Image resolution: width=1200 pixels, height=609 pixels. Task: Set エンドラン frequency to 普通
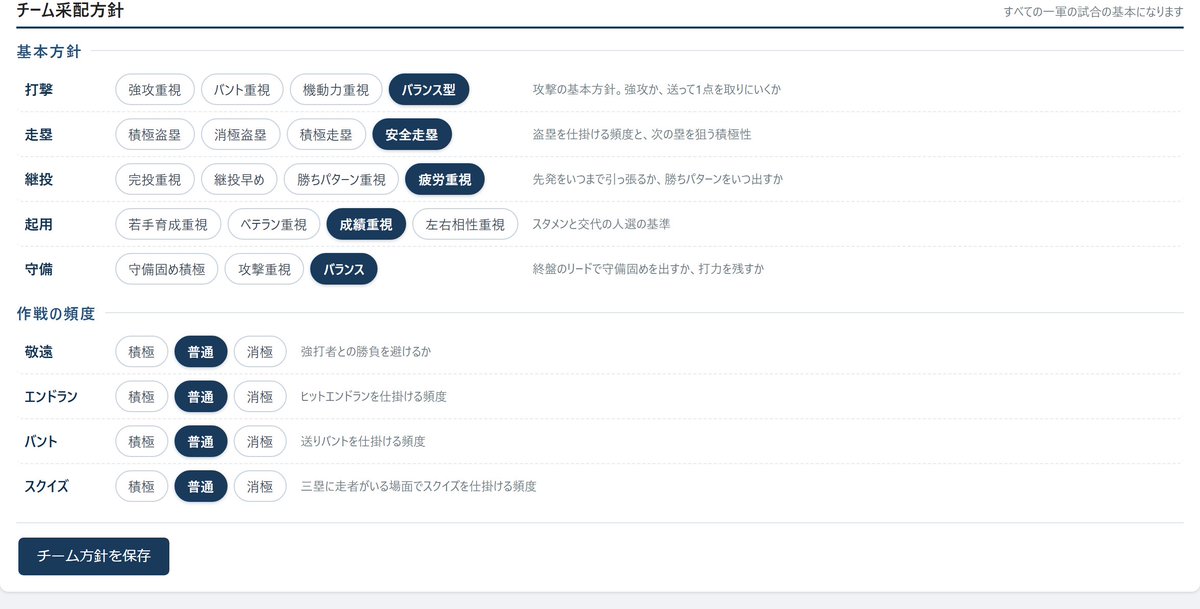(201, 396)
